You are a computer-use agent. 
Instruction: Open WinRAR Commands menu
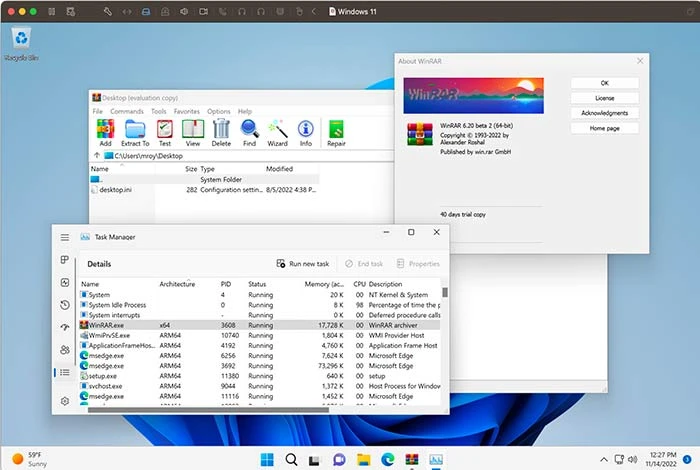click(x=127, y=111)
